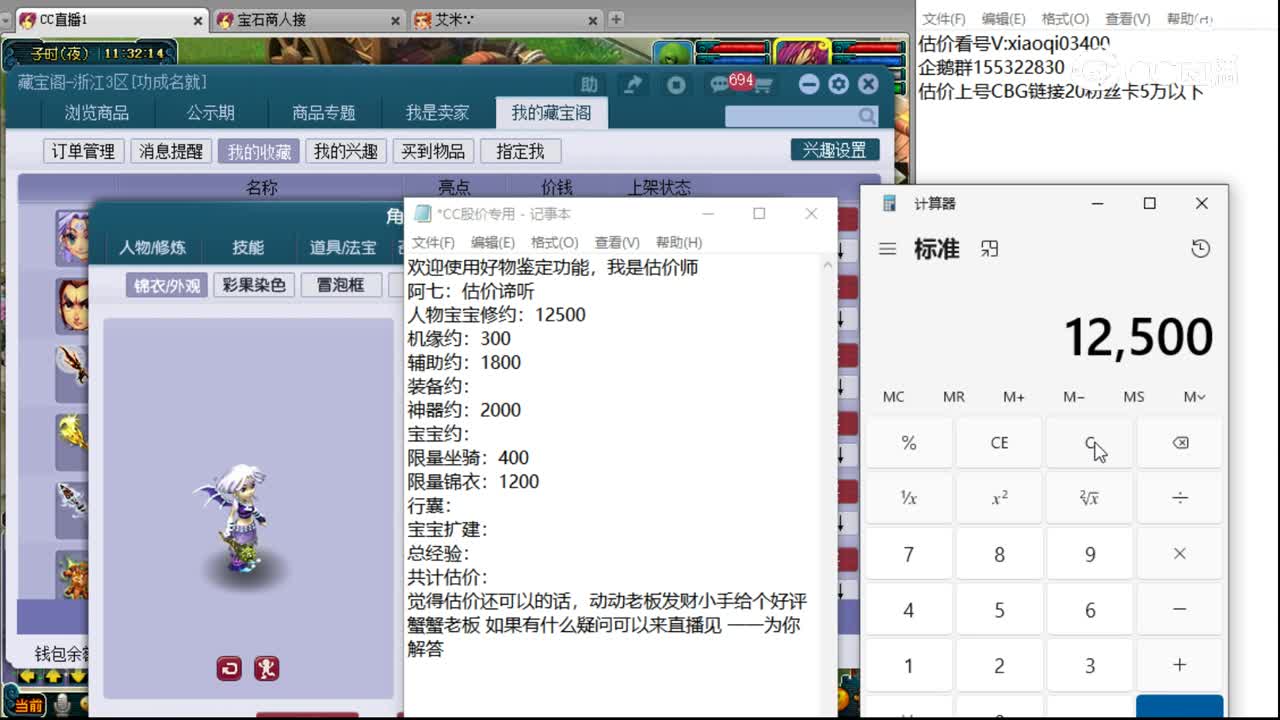The image size is (1280, 720).
Task: Open the gear settings icon in 藏宝阁 titlebar
Action: click(837, 84)
